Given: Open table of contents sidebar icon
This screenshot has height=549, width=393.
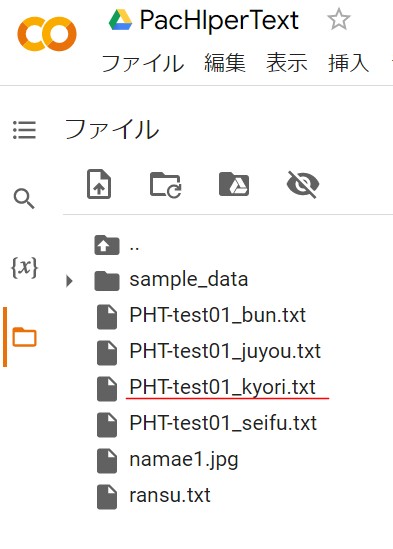Looking at the screenshot, I should point(24,130).
